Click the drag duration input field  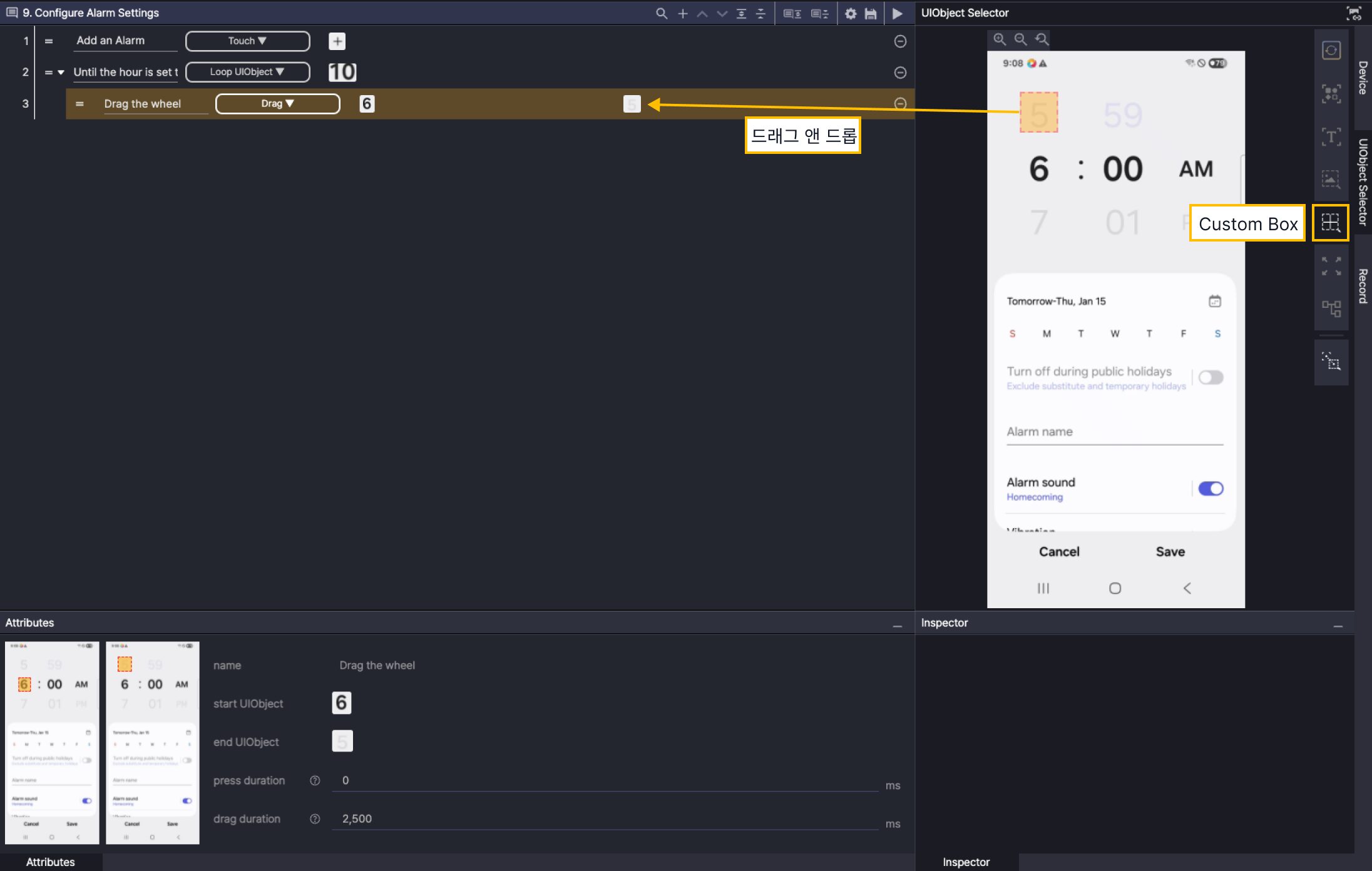[x=604, y=818]
